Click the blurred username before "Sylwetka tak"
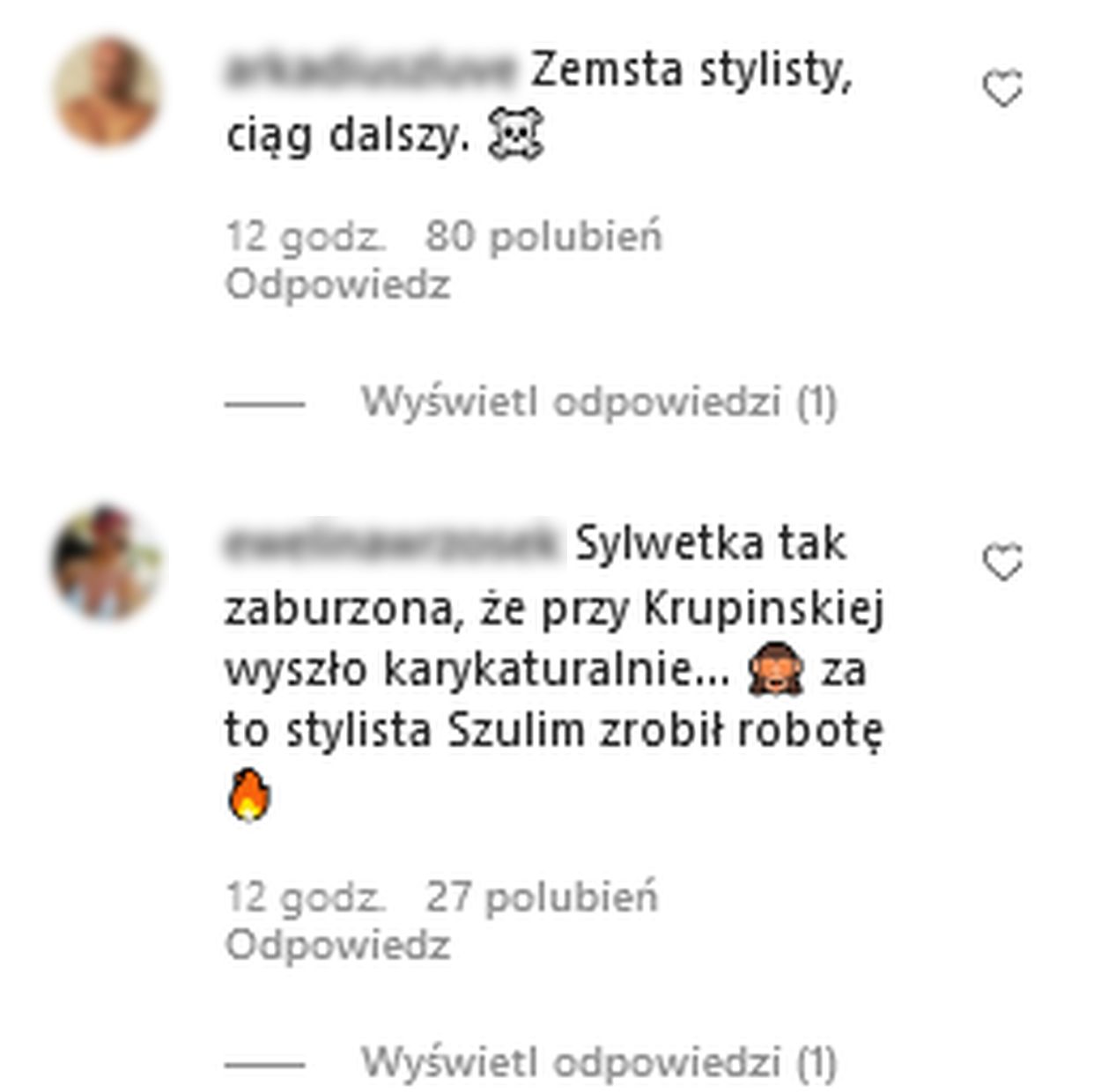 tap(392, 543)
